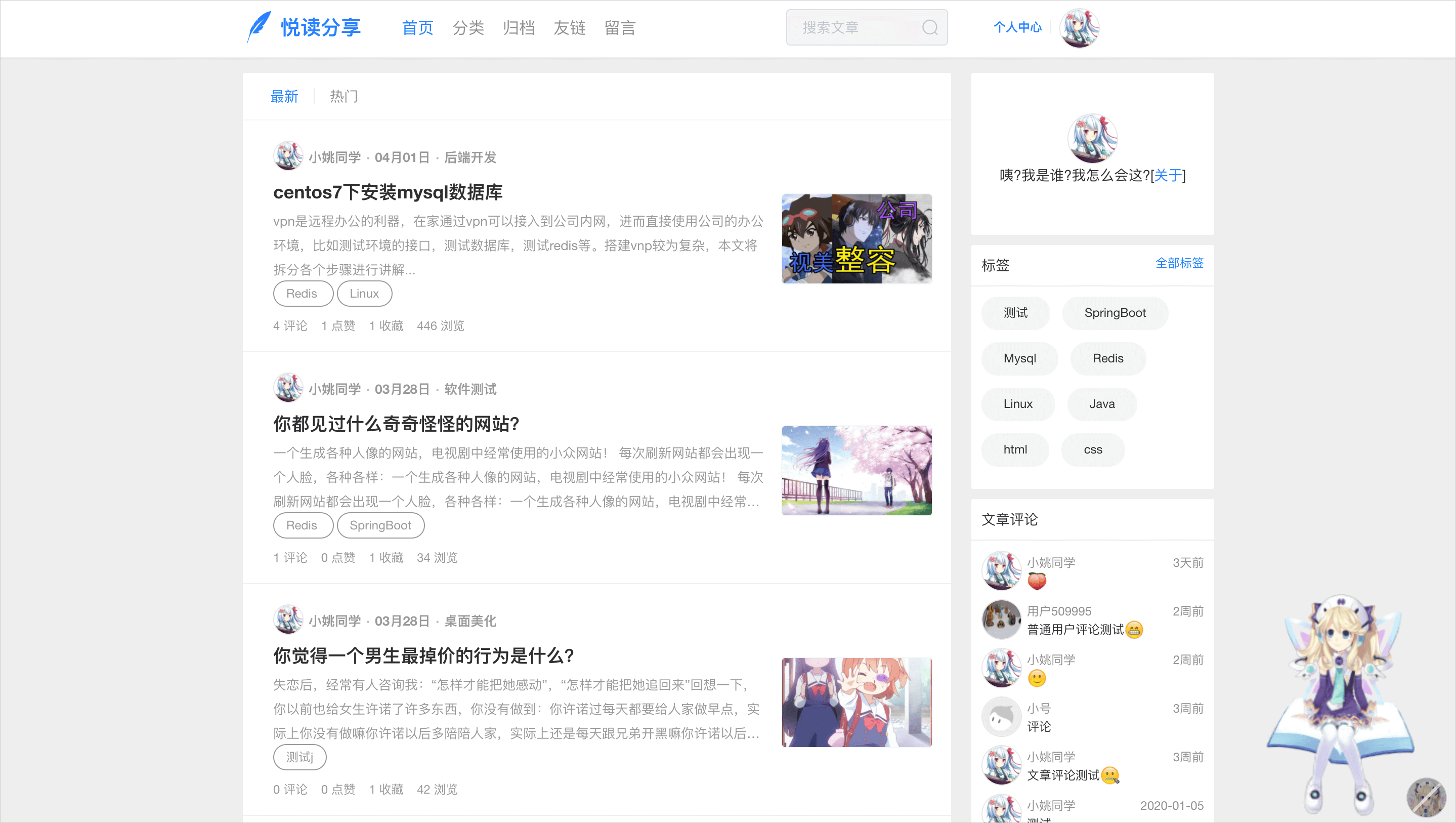Focus the 搜索文章 search field
The width and height of the screenshot is (1456, 823).
853,27
